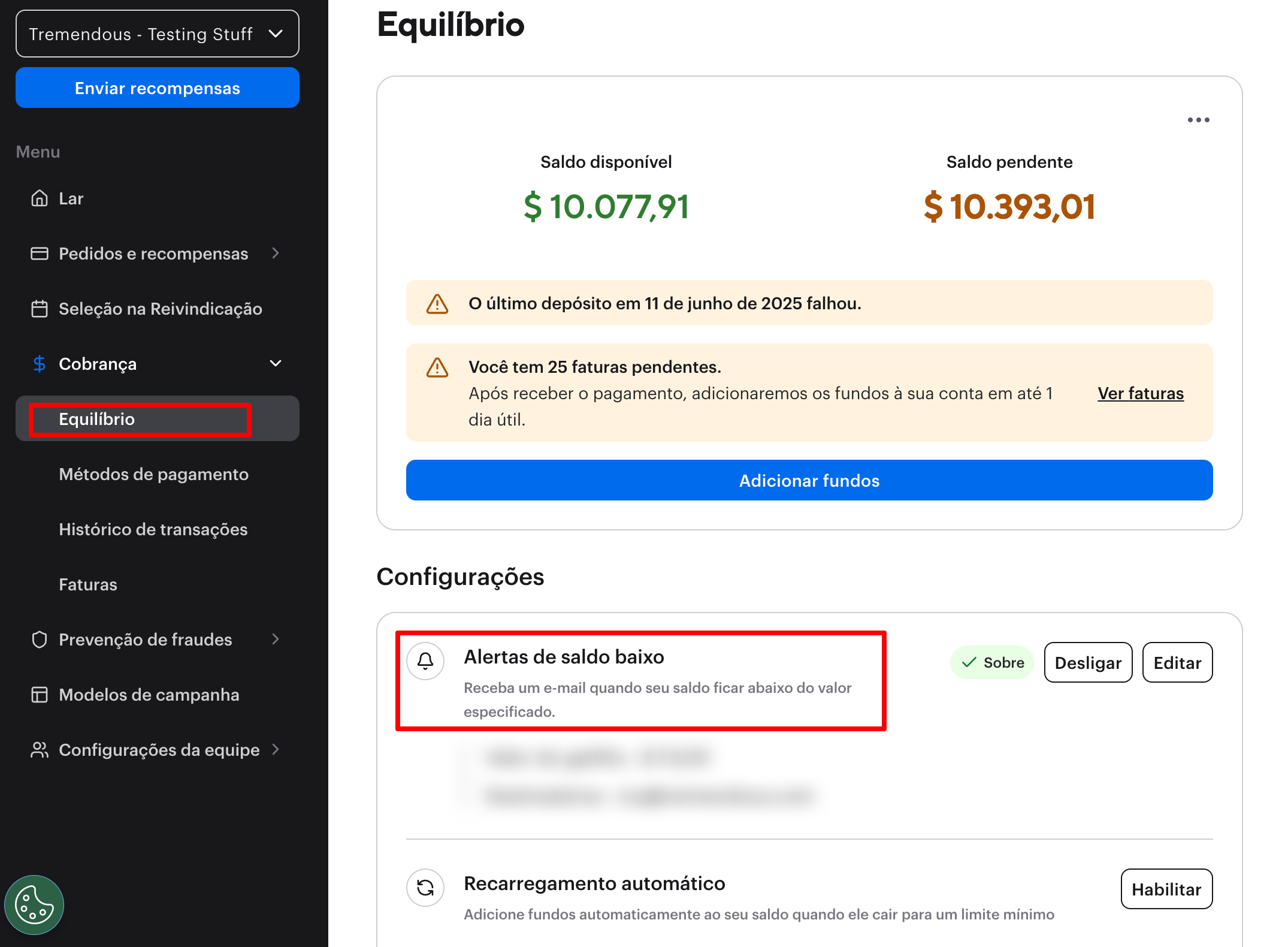Screen dimensions: 1288x947
Task: Click the calendar icon beside Seleção na Reivindicação
Action: (x=40, y=309)
